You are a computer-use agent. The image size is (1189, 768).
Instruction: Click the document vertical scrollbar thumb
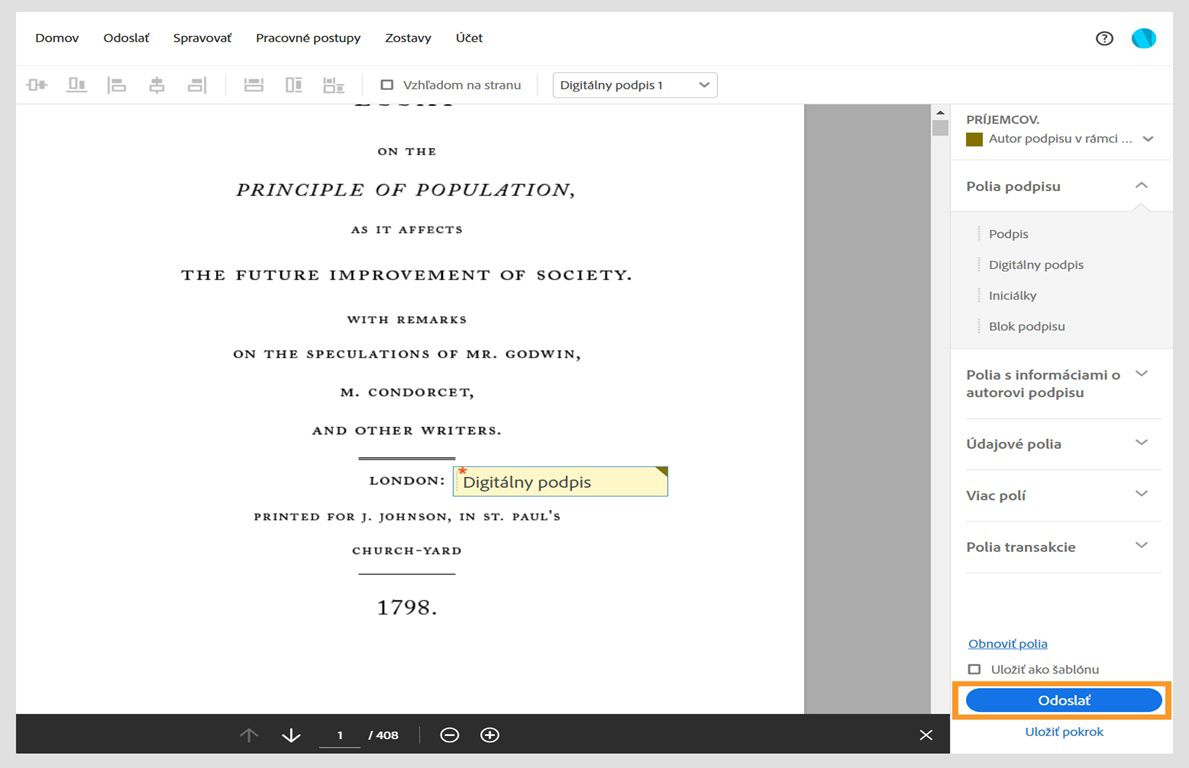[x=940, y=127]
